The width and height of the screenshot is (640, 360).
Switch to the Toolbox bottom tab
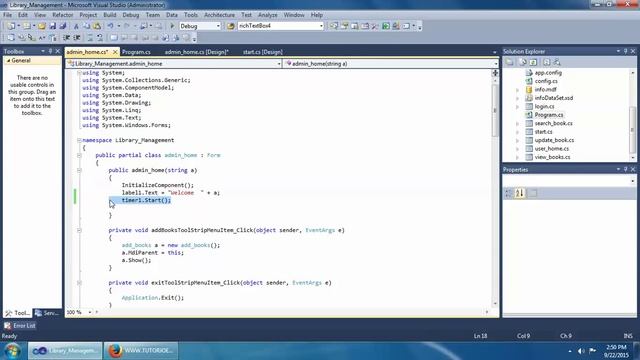18,313
